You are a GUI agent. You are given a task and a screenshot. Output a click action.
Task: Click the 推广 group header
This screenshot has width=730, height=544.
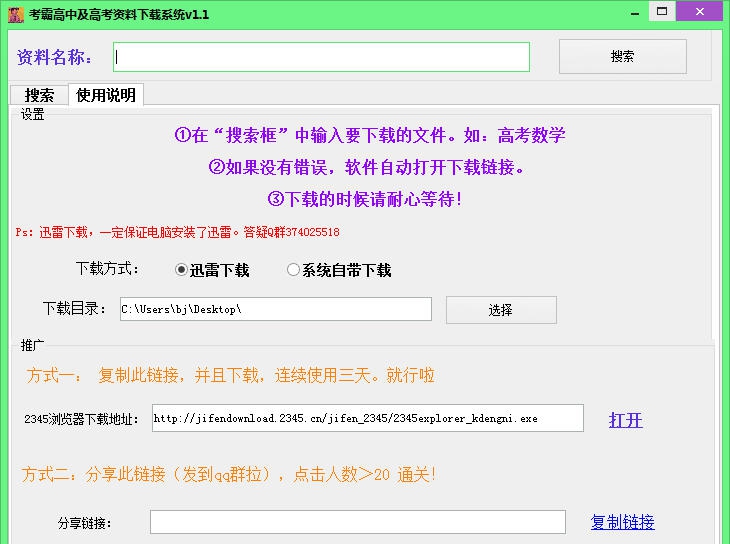click(x=33, y=345)
